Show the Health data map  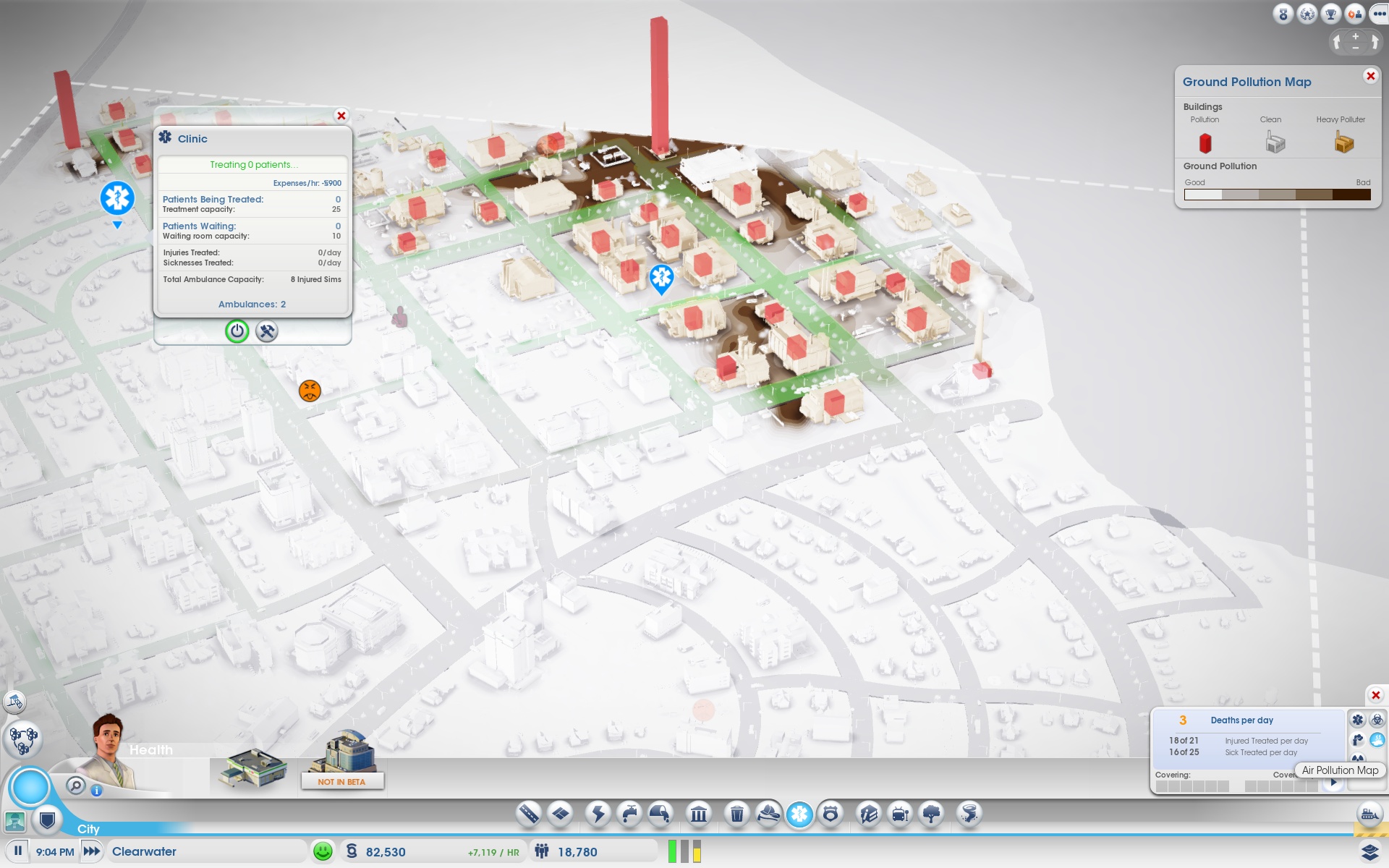click(1358, 720)
